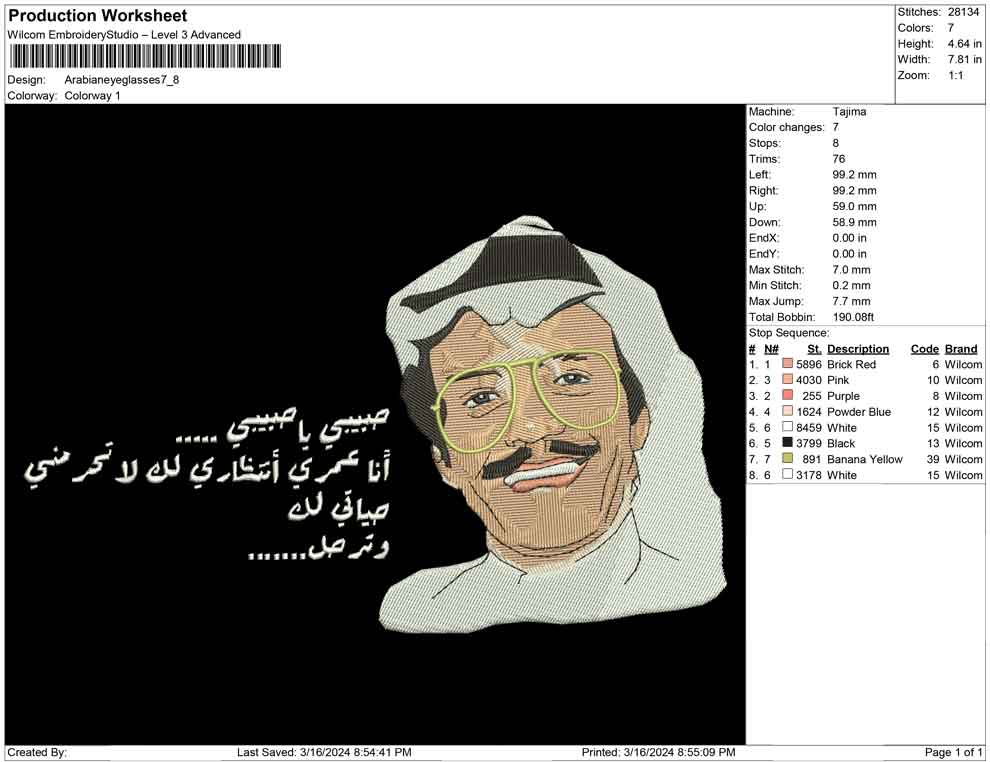Click the stitch count 3799 in Black row
The width and height of the screenshot is (990, 762).
(809, 443)
